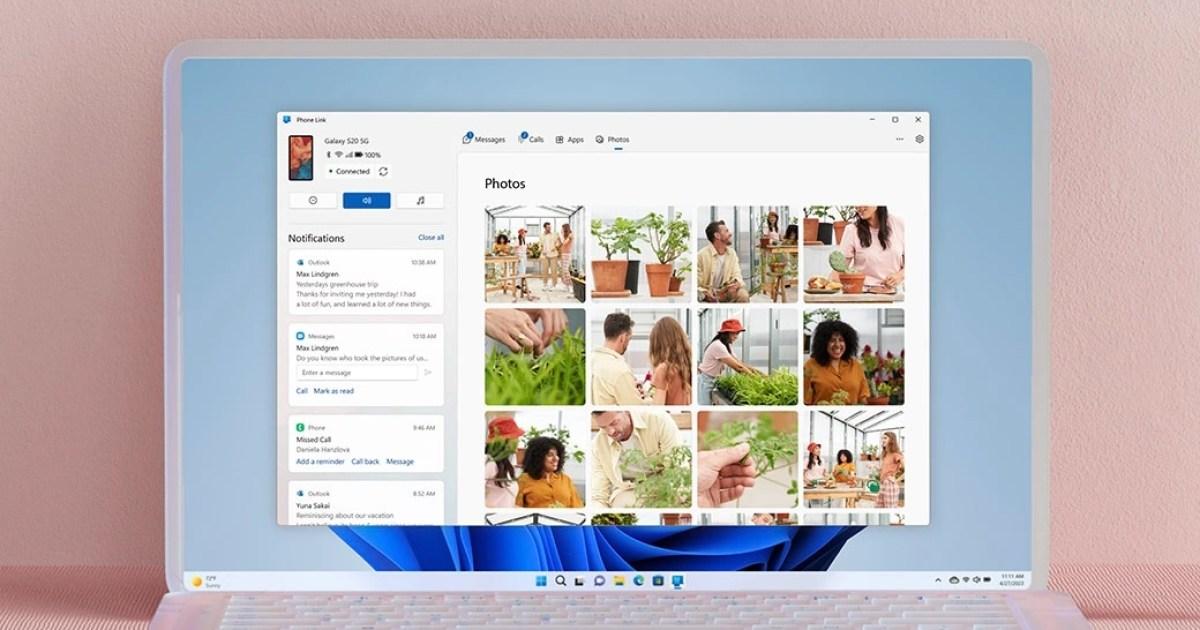
Task: Open the Windows Start menu
Action: pyautogui.click(x=541, y=581)
